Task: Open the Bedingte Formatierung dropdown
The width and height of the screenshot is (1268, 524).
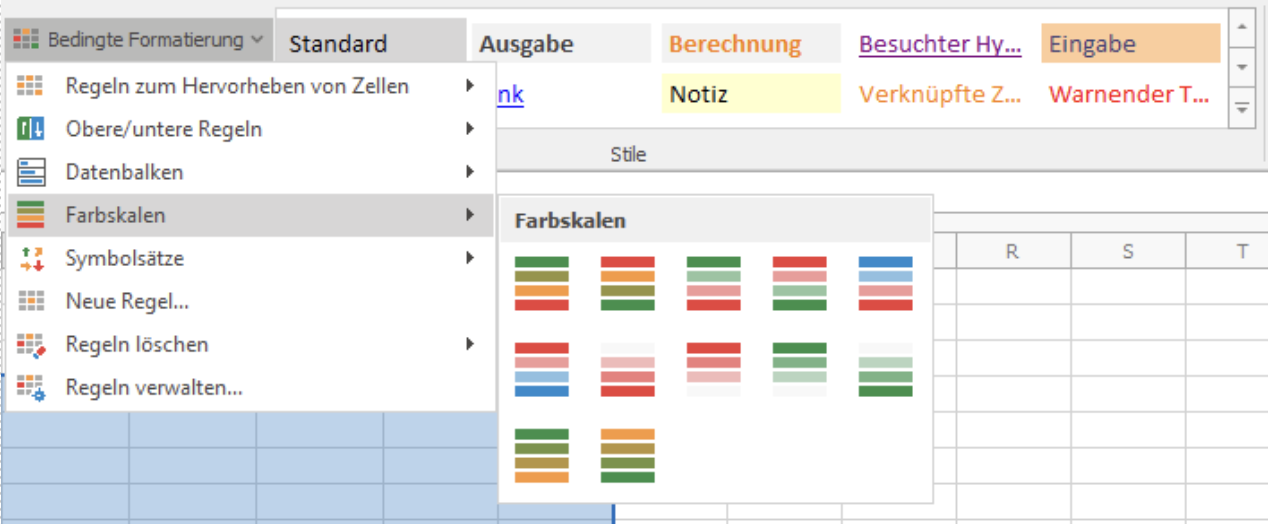Action: [139, 40]
